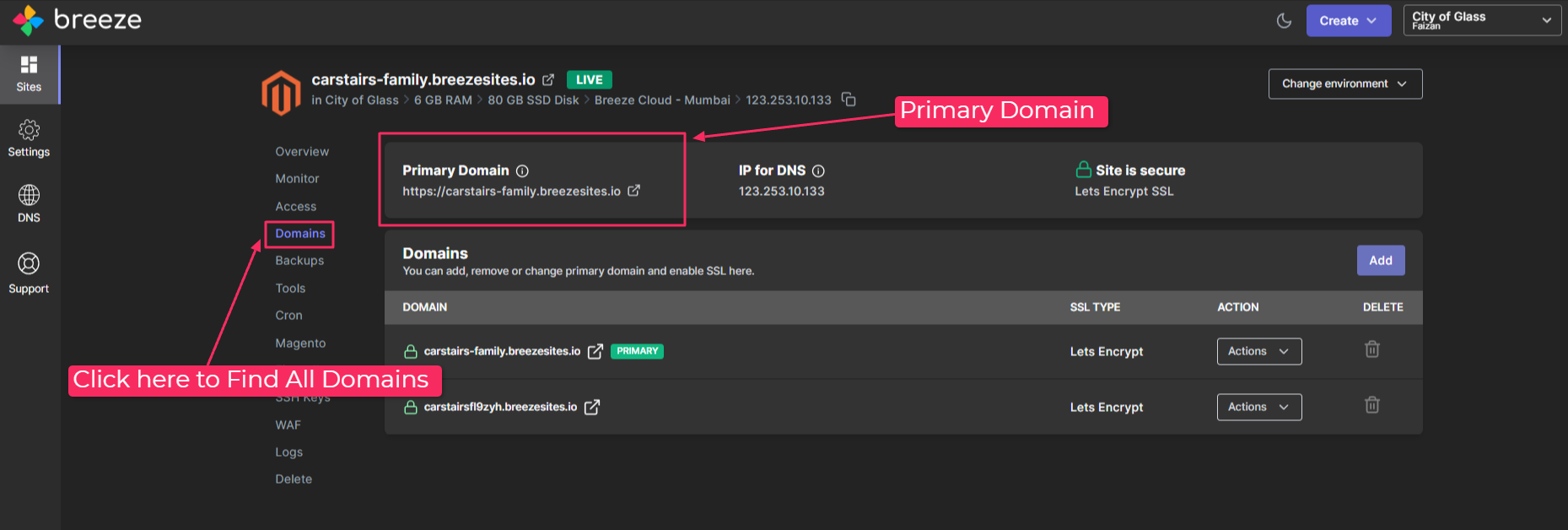1568x530 pixels.
Task: Click 6 GB RAM breadcrumb text
Action: click(443, 100)
